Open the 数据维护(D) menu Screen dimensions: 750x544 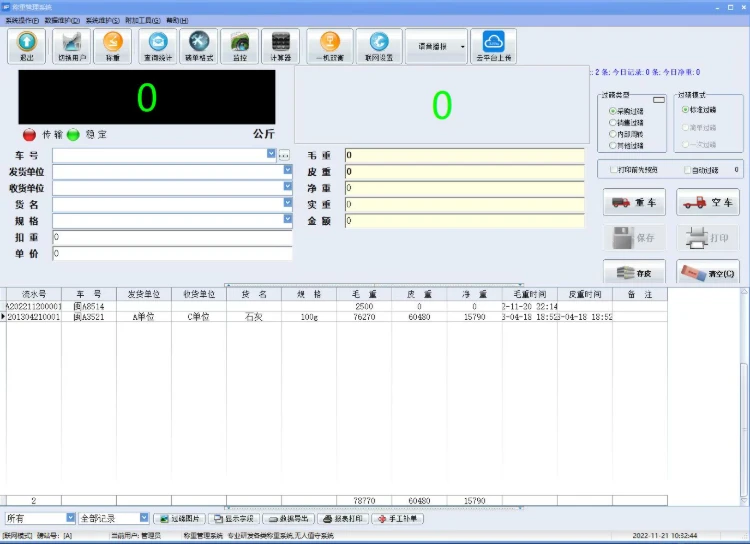[62, 21]
